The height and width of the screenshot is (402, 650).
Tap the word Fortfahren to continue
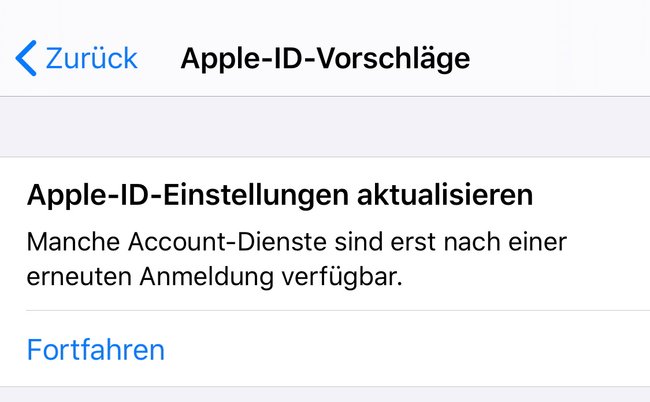pyautogui.click(x=96, y=350)
